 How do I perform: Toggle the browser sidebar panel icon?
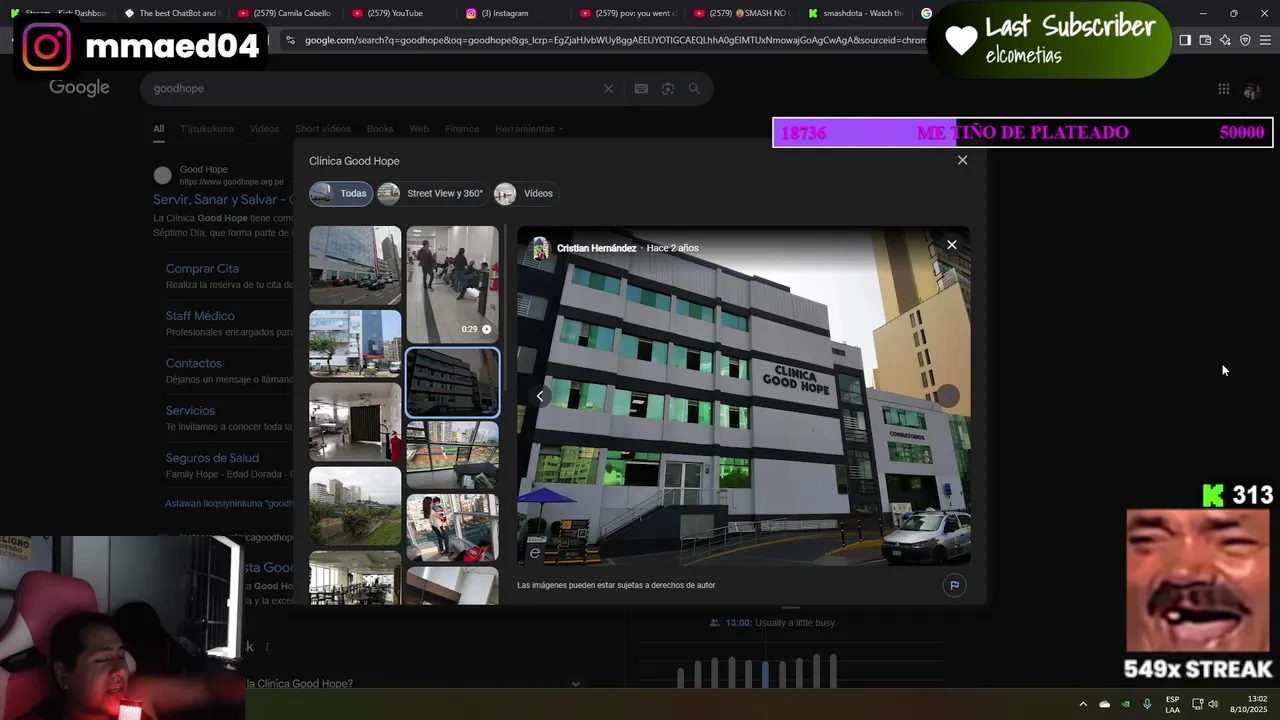pyautogui.click(x=1185, y=40)
